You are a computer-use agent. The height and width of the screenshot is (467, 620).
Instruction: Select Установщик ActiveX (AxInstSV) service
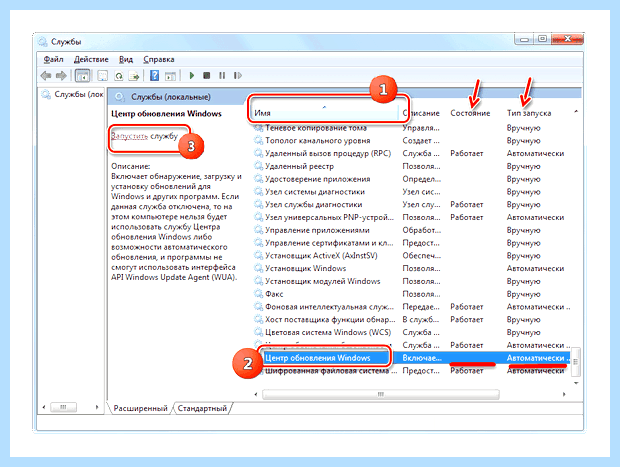pyautogui.click(x=321, y=256)
